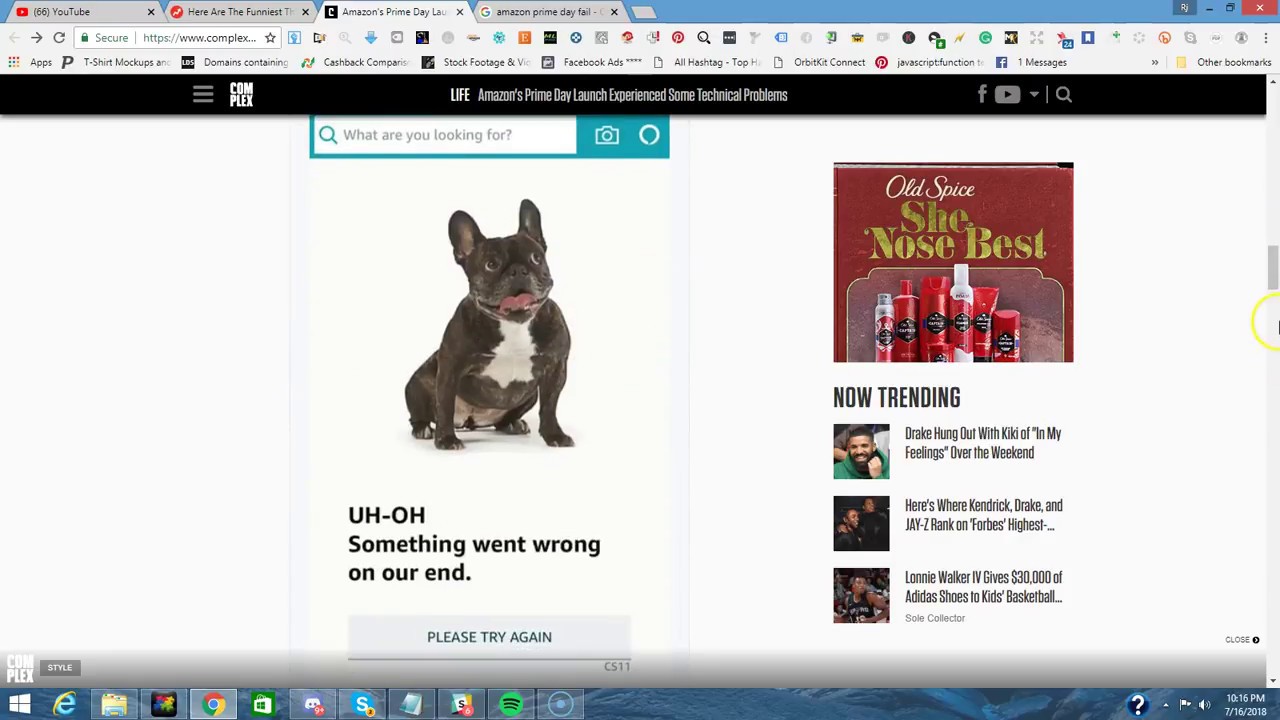Click the PLEASE TRY AGAIN button
1280x720 pixels.
pyautogui.click(x=489, y=637)
